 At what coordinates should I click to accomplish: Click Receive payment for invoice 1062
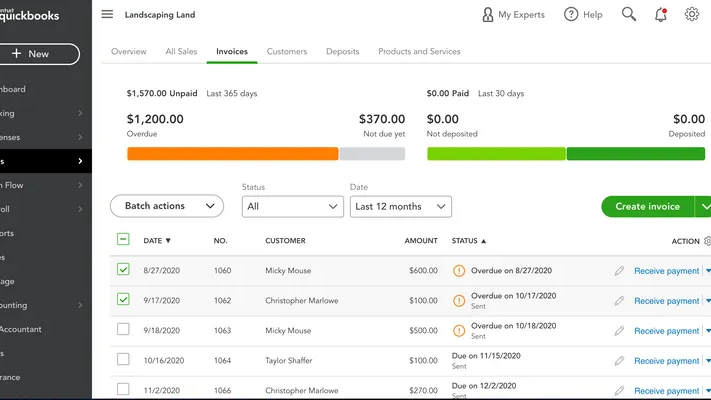tap(666, 301)
